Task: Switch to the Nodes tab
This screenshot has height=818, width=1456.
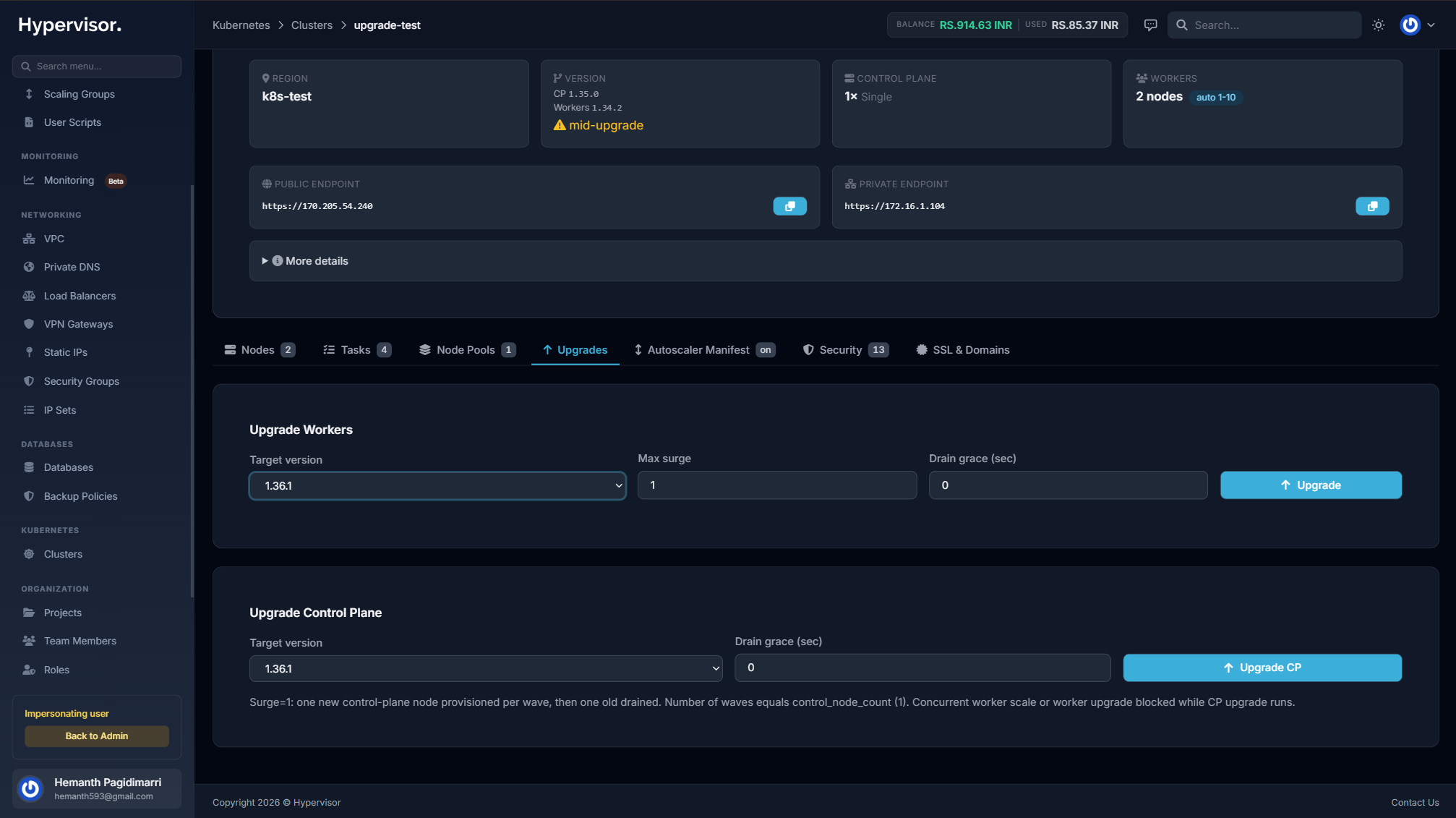Action: click(x=260, y=350)
